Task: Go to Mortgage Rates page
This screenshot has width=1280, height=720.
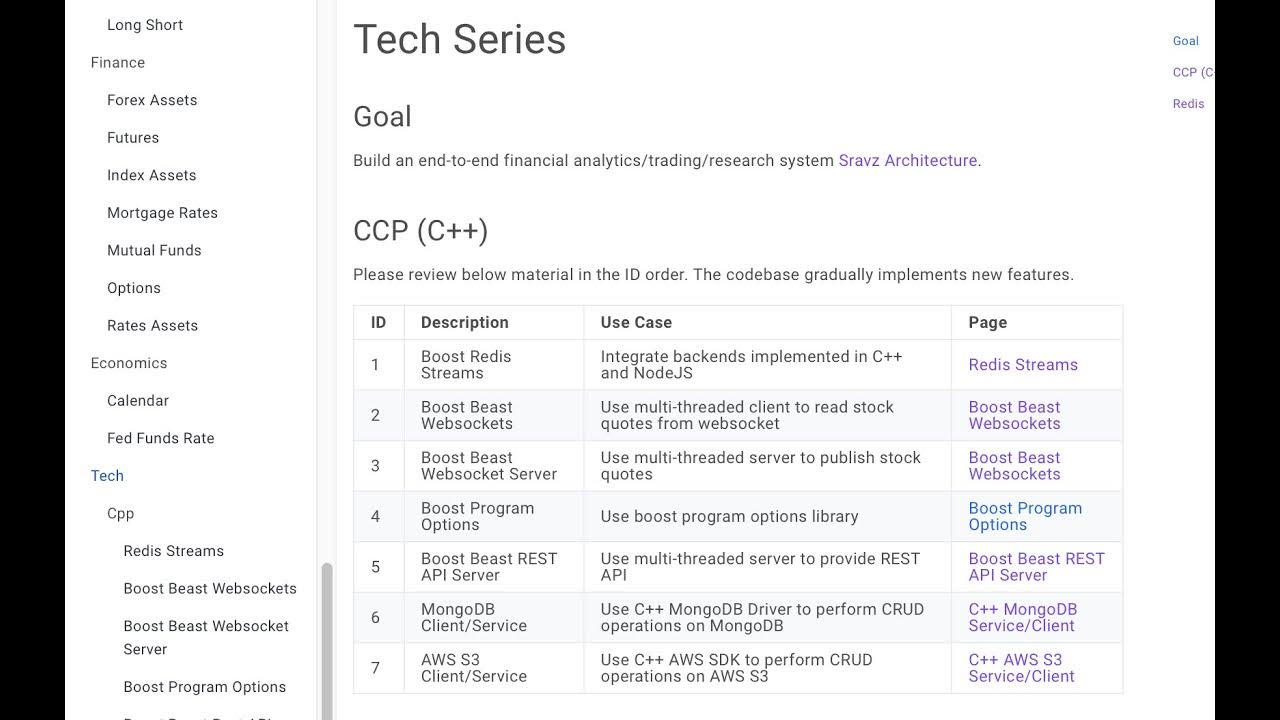Action: (x=162, y=213)
